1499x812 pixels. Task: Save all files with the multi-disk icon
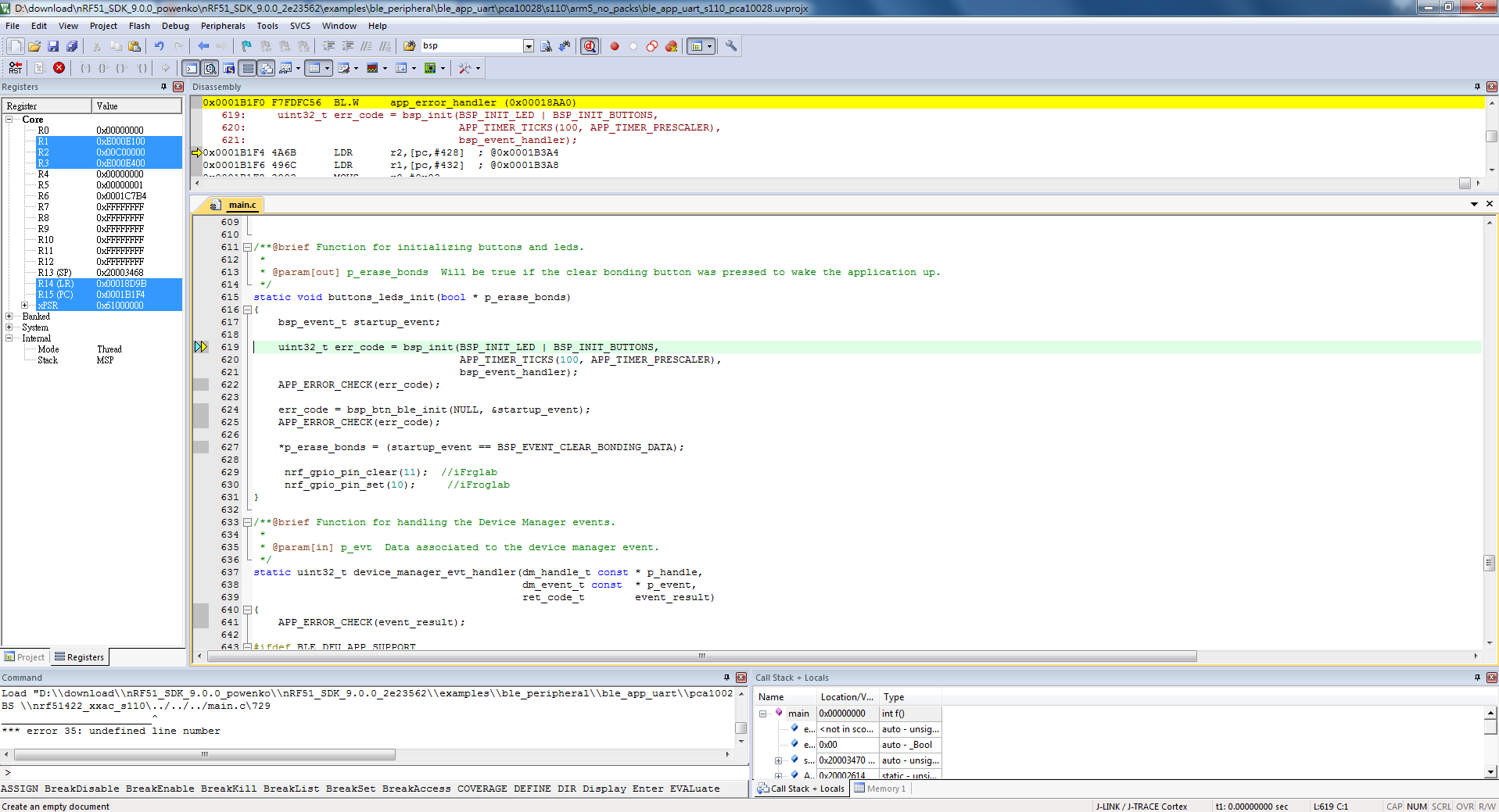click(72, 46)
